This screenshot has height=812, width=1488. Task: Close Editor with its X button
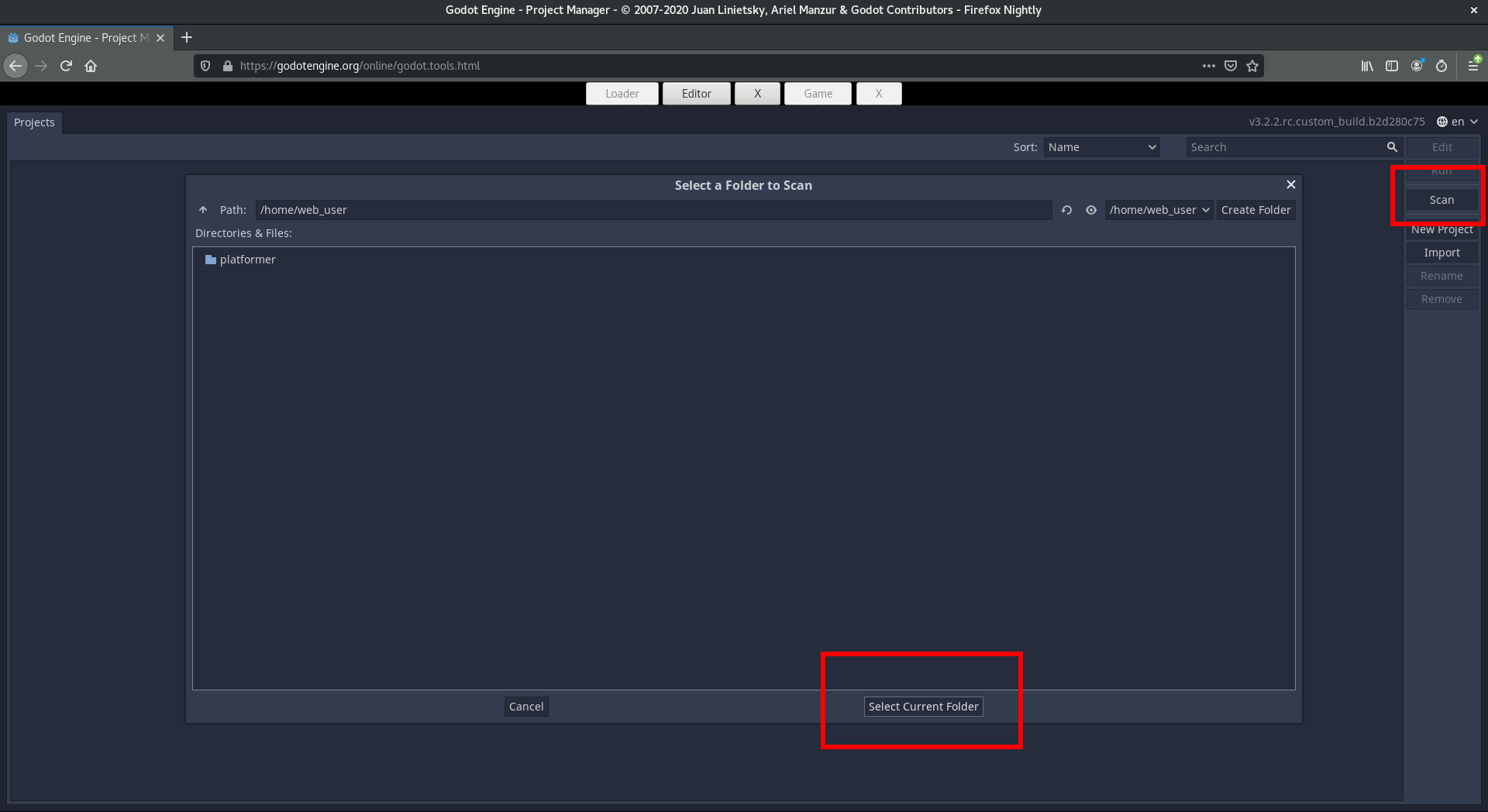click(x=757, y=94)
